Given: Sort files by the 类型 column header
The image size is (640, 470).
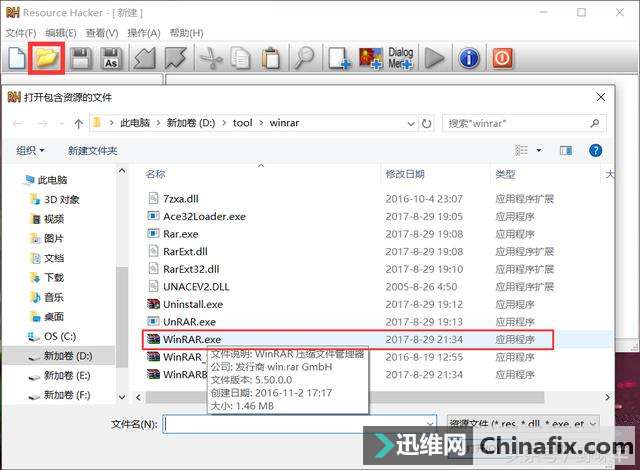Looking at the screenshot, I should click(505, 175).
